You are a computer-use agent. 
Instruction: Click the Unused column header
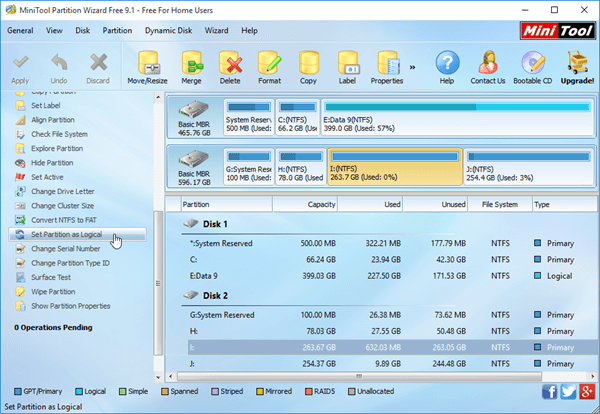click(x=435, y=204)
